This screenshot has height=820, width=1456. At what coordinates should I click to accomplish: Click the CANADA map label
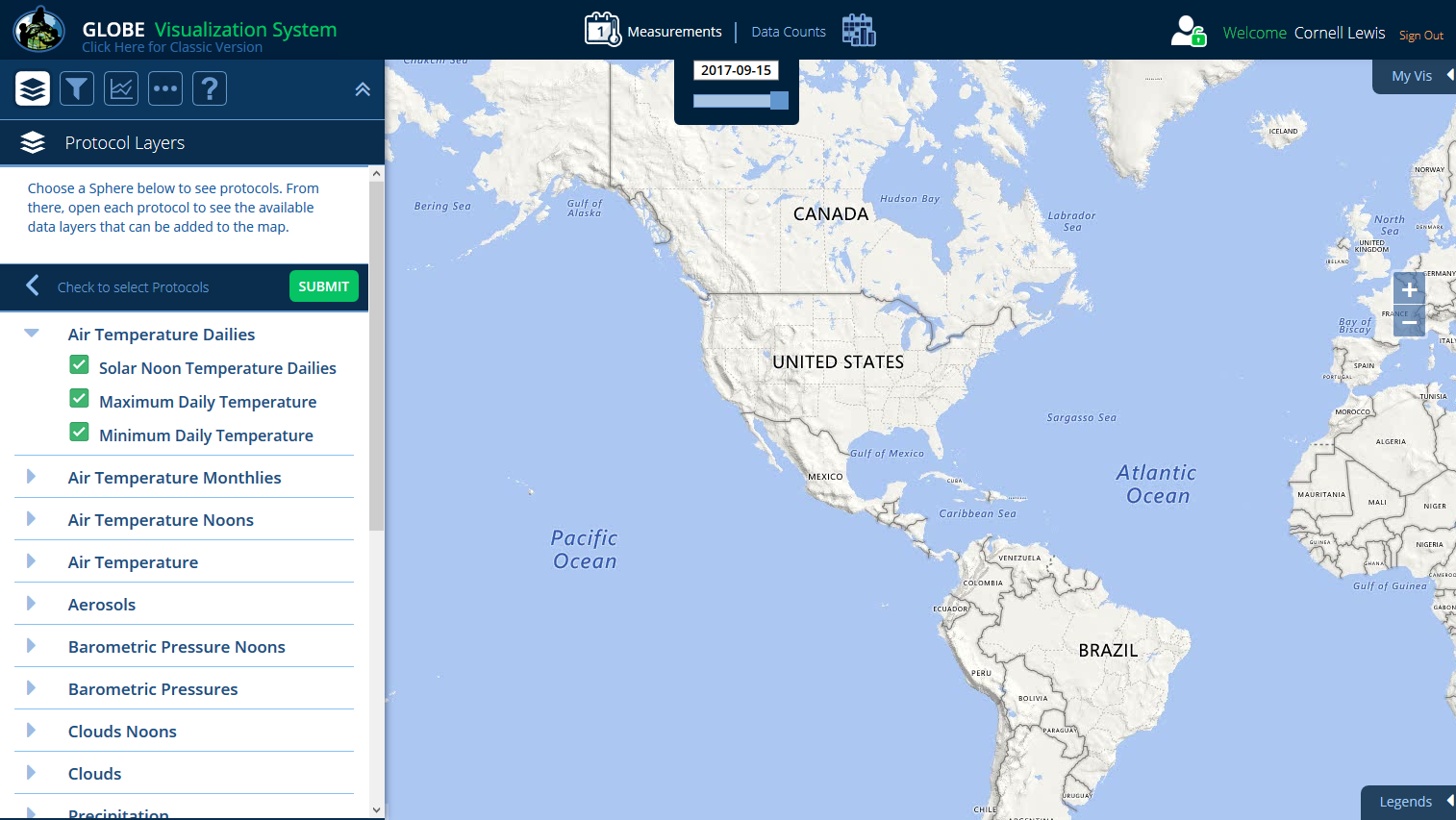click(831, 214)
